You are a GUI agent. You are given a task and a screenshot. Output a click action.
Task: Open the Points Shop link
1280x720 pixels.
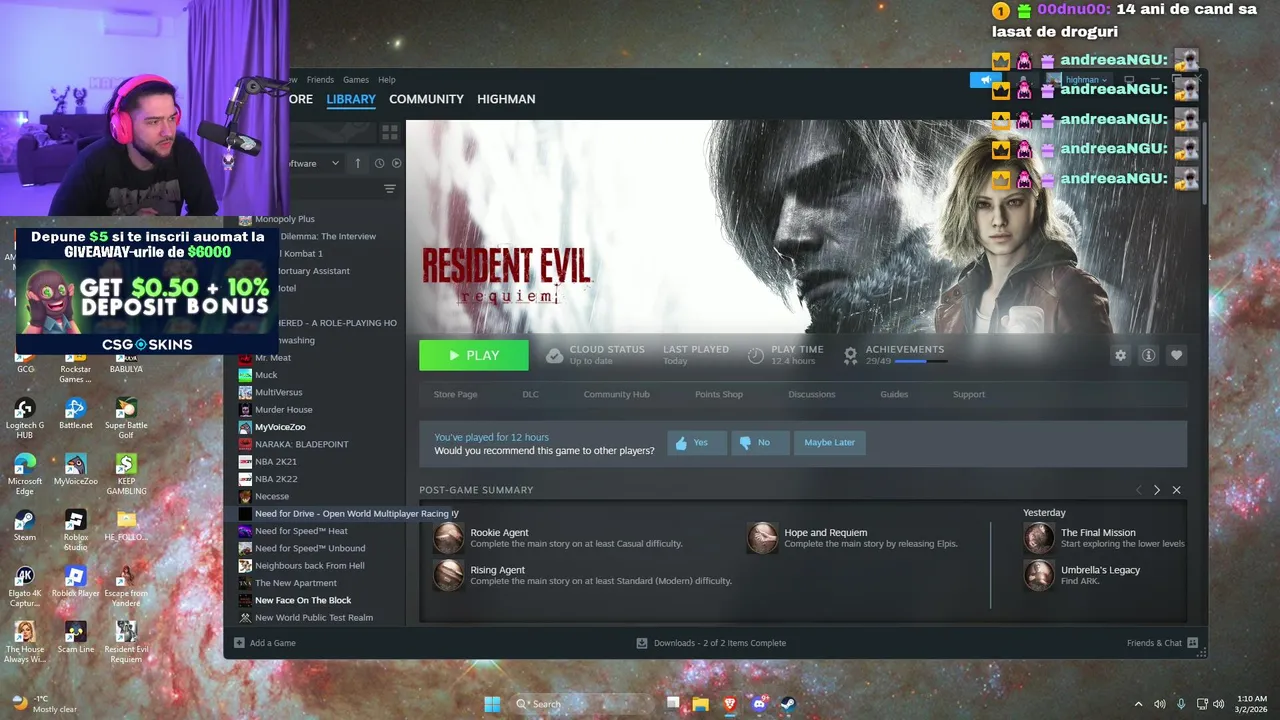tap(719, 394)
